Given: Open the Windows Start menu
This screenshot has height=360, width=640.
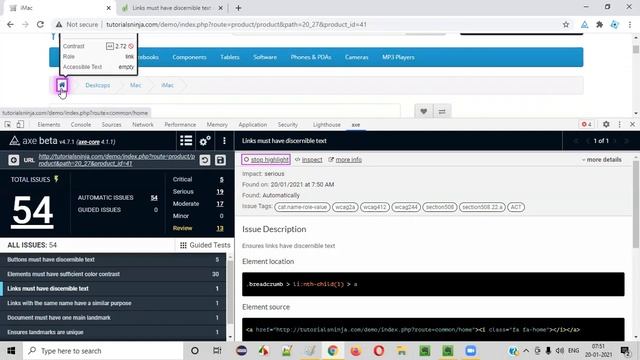Looking at the screenshot, I should (x=11, y=351).
